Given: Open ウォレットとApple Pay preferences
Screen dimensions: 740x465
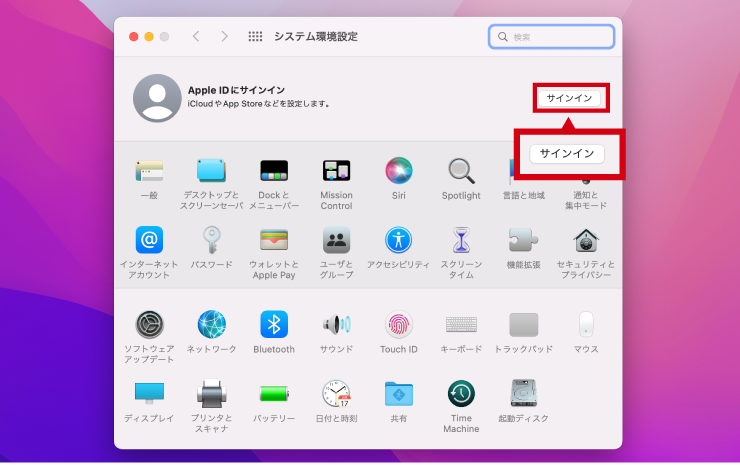Looking at the screenshot, I should [274, 240].
